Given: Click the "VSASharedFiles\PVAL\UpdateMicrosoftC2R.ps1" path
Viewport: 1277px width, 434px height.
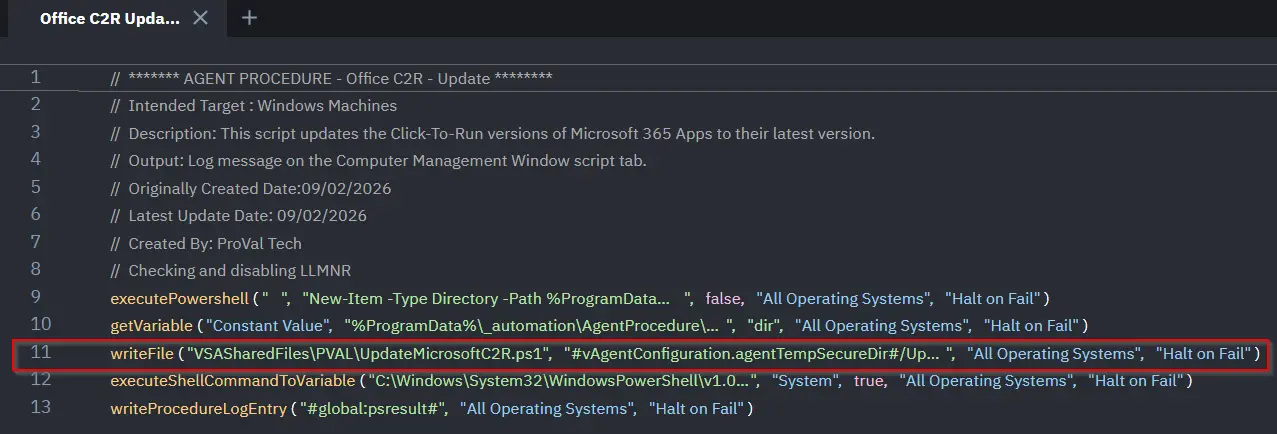Looking at the screenshot, I should tap(369, 354).
